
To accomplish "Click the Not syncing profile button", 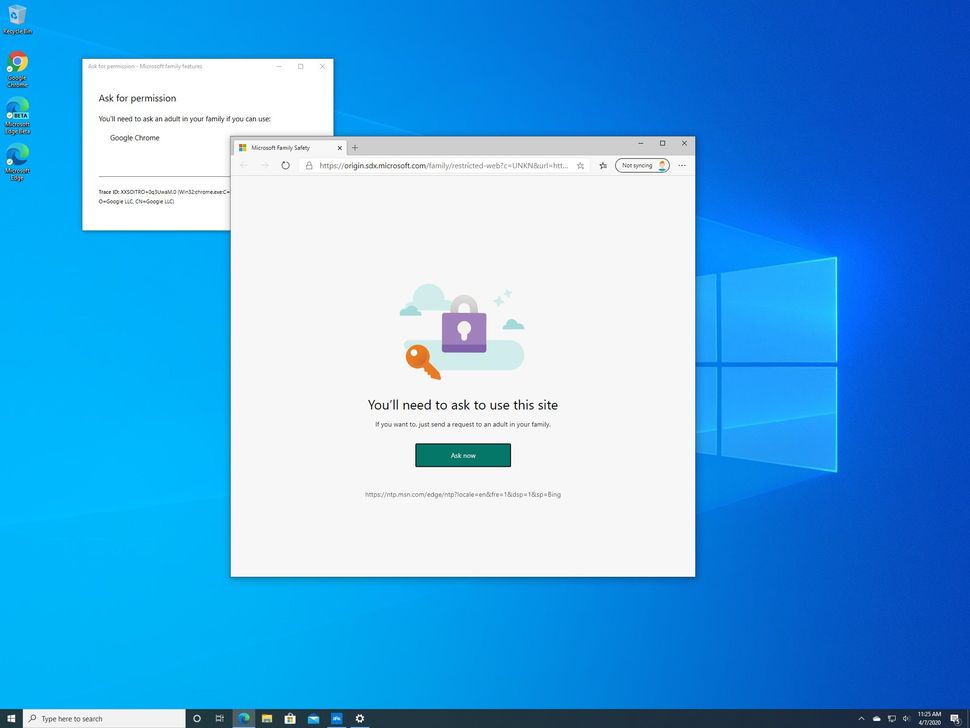I will pos(640,165).
